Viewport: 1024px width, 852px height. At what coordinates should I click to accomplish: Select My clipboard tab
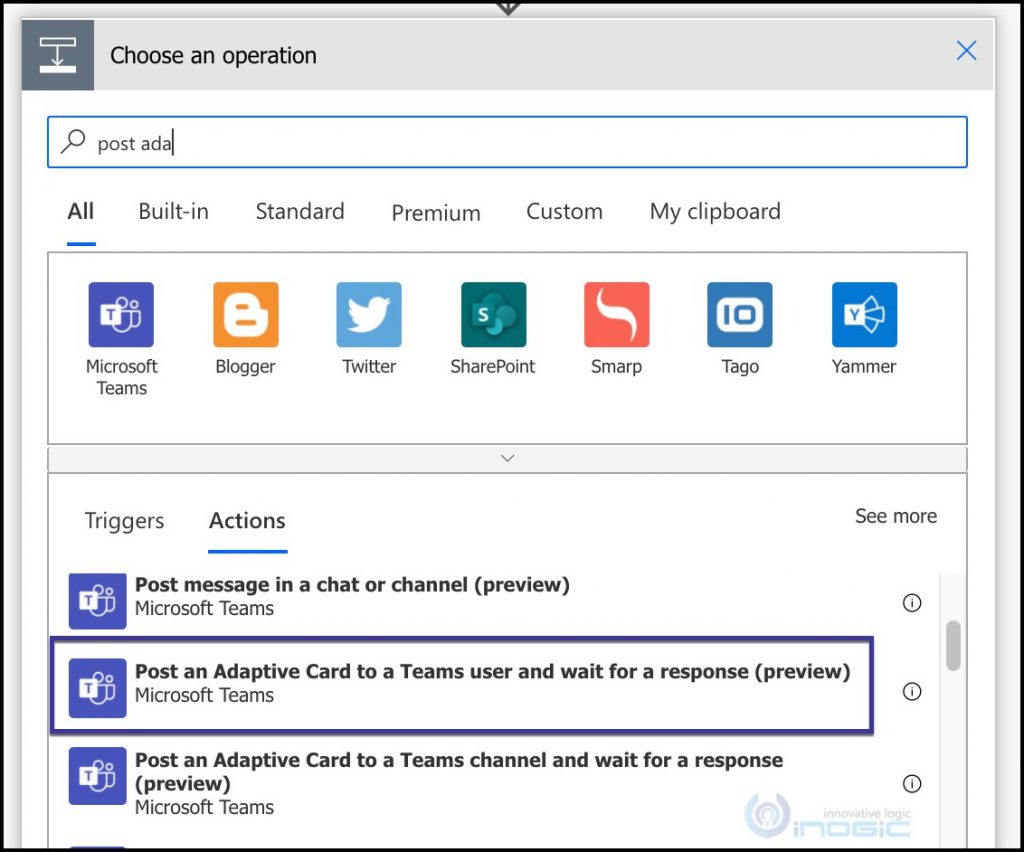point(714,211)
